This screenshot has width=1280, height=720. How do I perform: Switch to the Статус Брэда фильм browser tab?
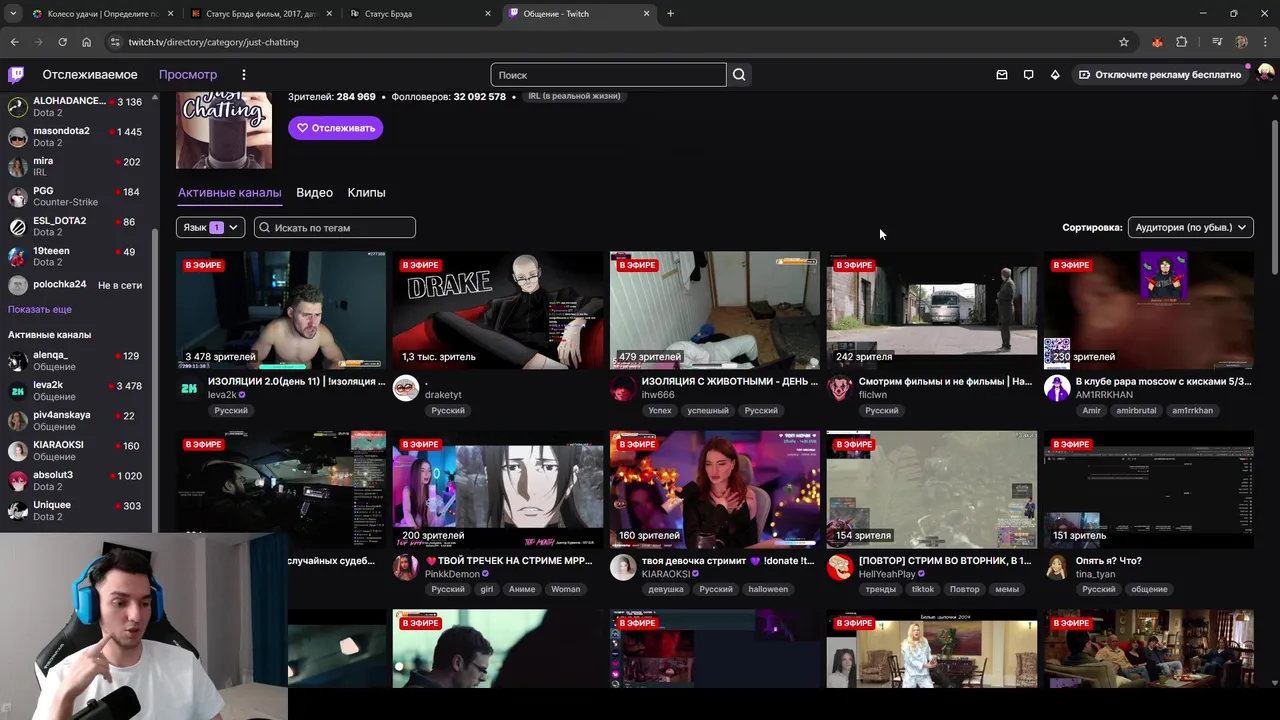click(262, 14)
